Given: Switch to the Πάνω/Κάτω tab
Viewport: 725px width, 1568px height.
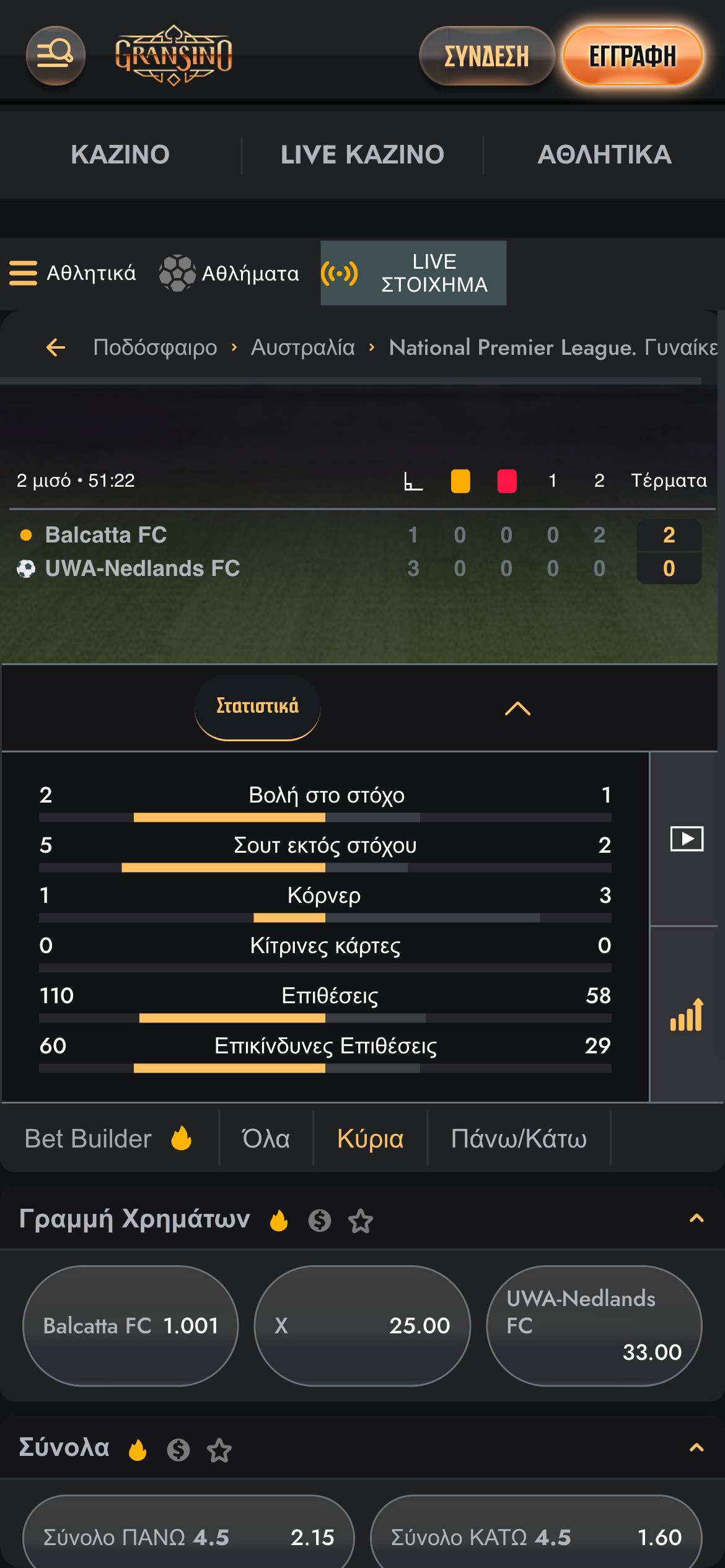Looking at the screenshot, I should tap(519, 1139).
